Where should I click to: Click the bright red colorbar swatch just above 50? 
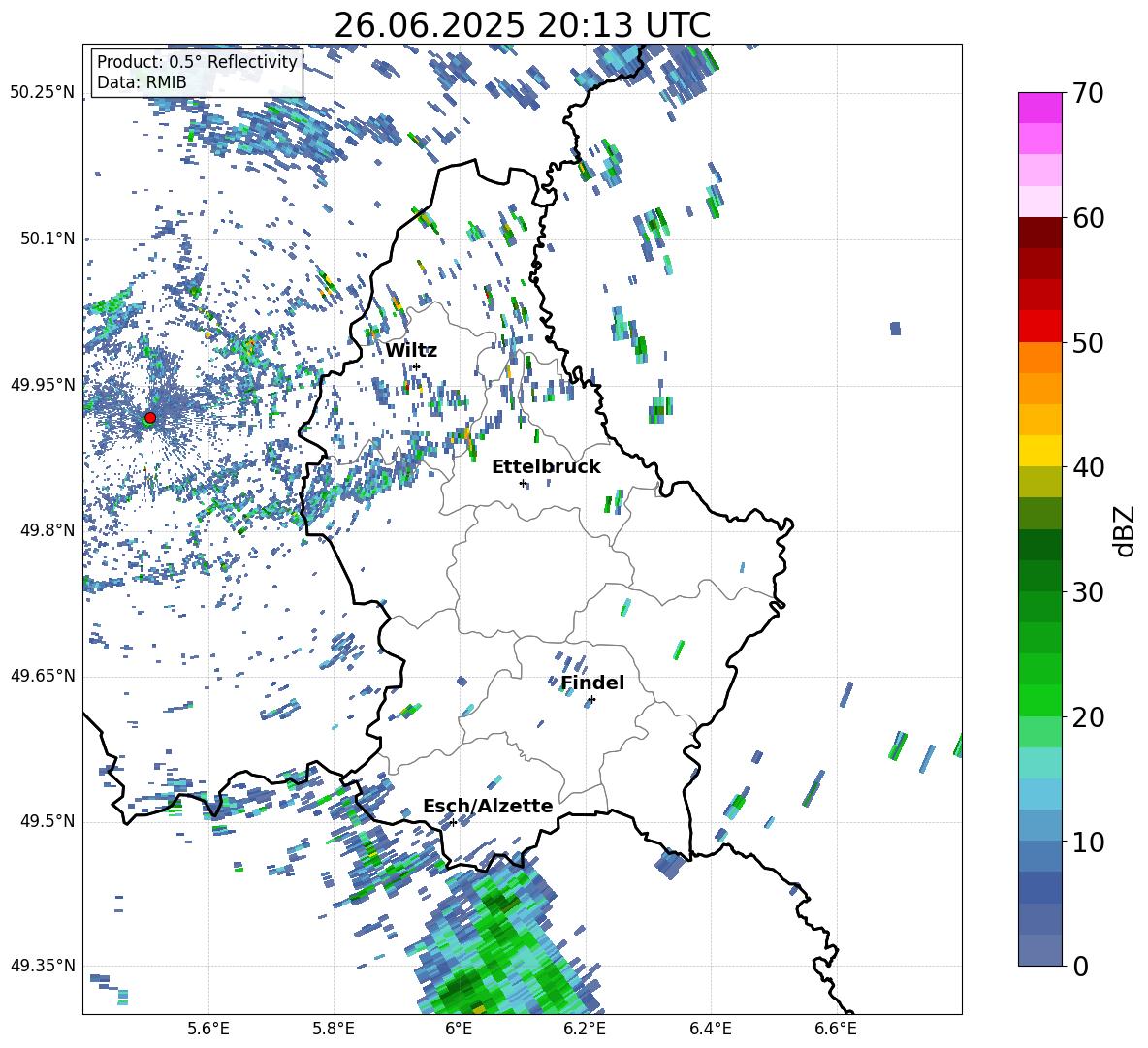click(x=1039, y=327)
